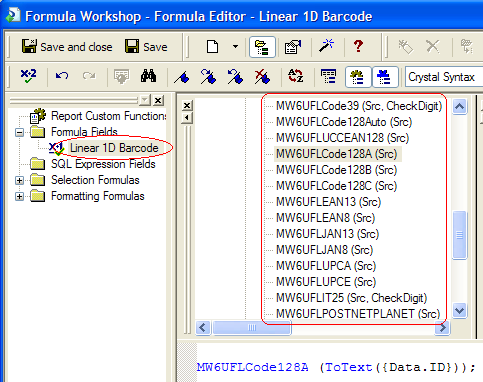Select MW6UFLEAN13 (Src) function
The width and height of the screenshot is (483, 382).
click(328, 202)
